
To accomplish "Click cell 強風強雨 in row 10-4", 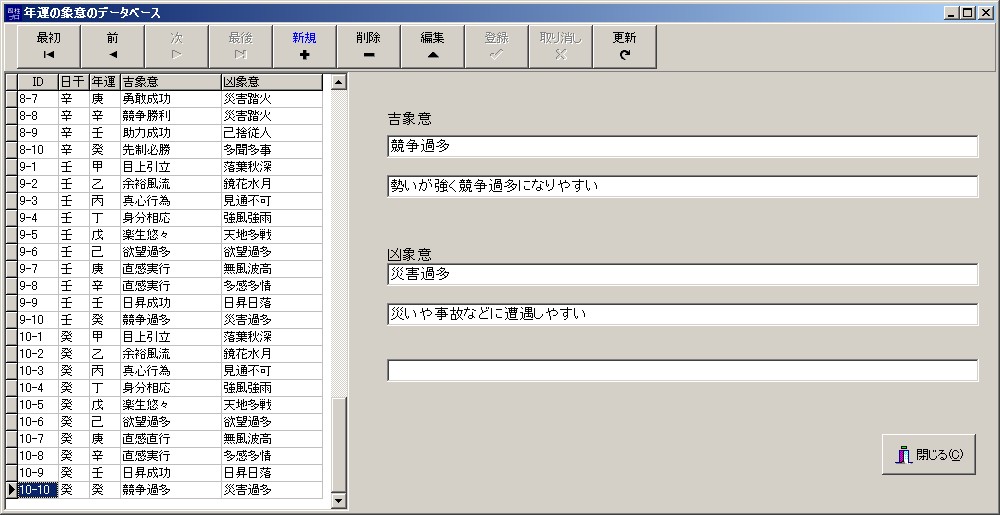I will (272, 388).
